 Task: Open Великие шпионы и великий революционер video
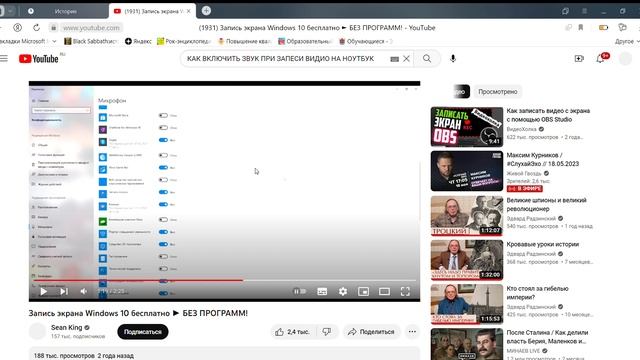pyautogui.click(x=547, y=204)
